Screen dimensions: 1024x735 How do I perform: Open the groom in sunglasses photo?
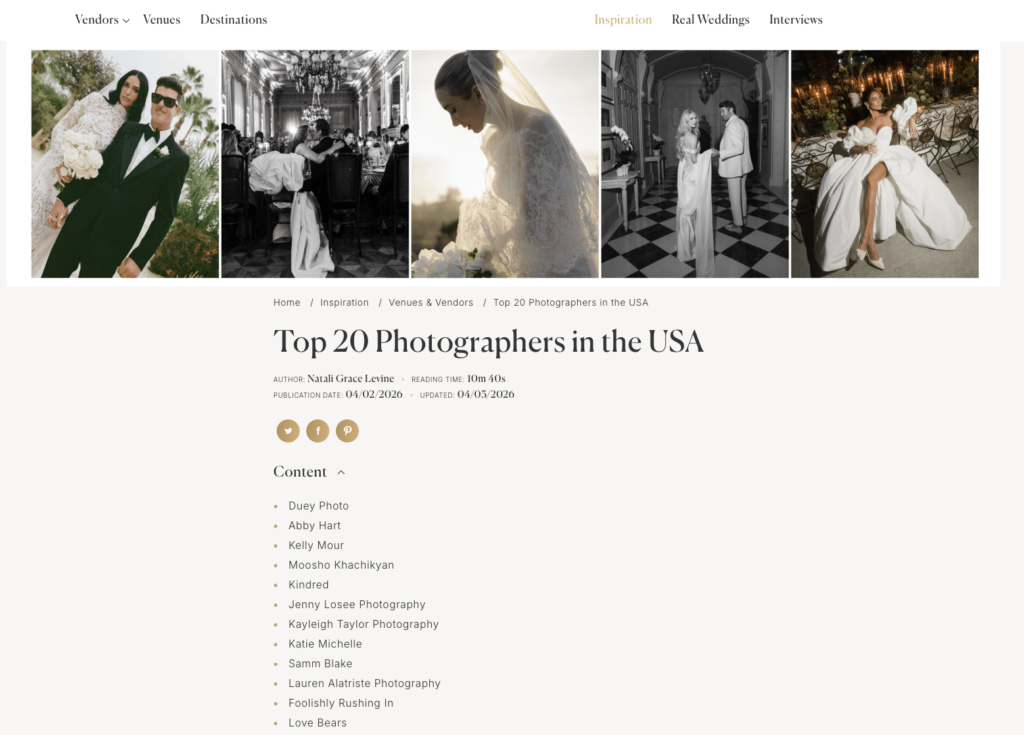[125, 164]
